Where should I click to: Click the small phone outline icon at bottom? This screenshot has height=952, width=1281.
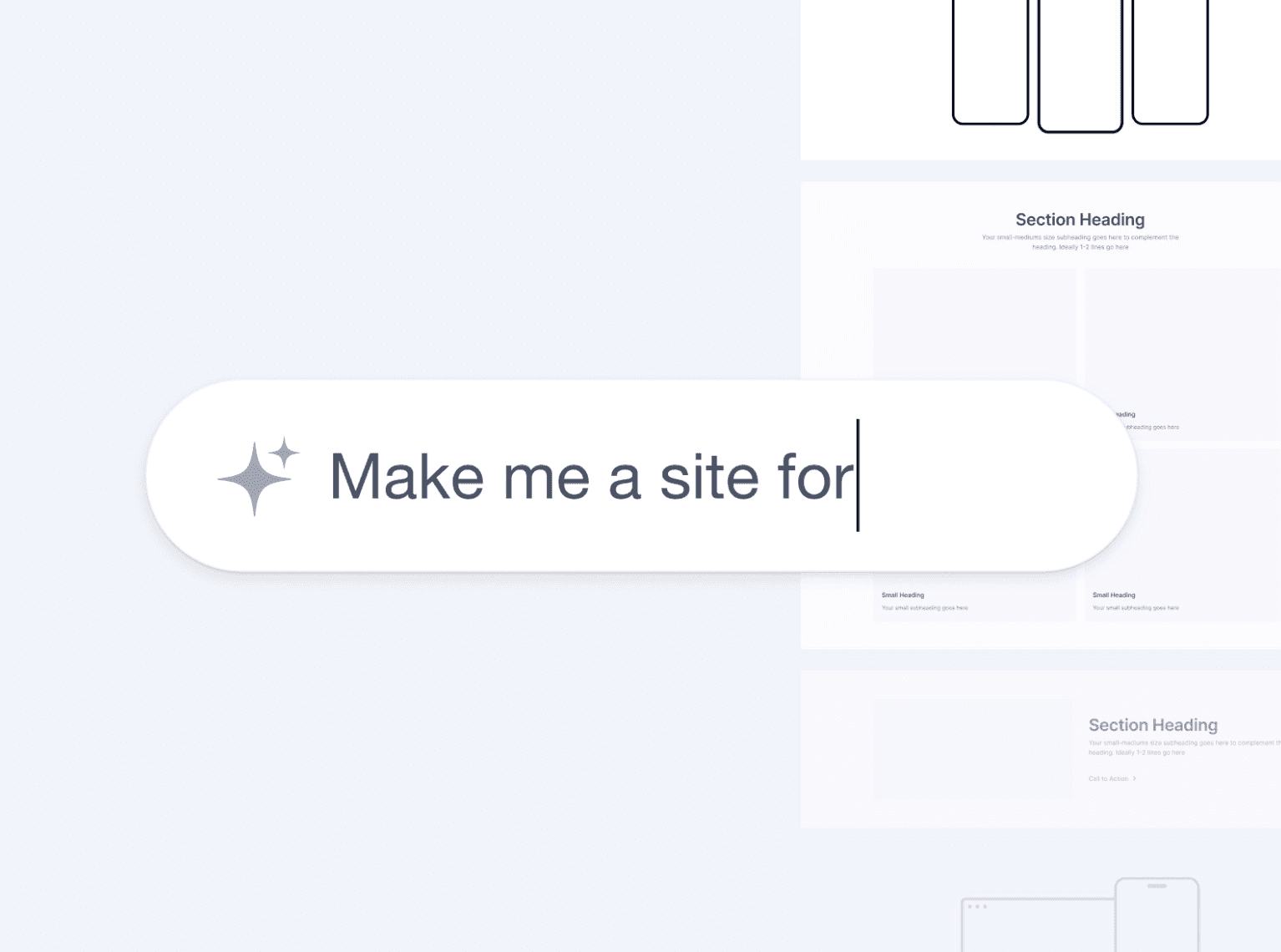pos(1157,915)
